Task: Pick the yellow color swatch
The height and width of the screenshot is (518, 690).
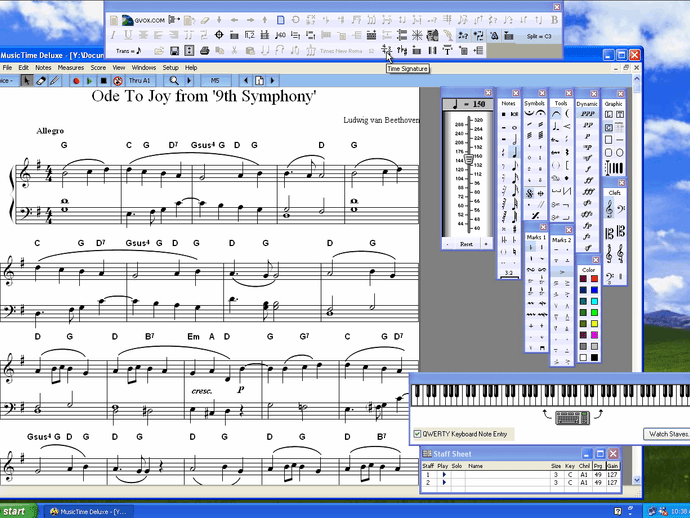Action: click(x=594, y=324)
